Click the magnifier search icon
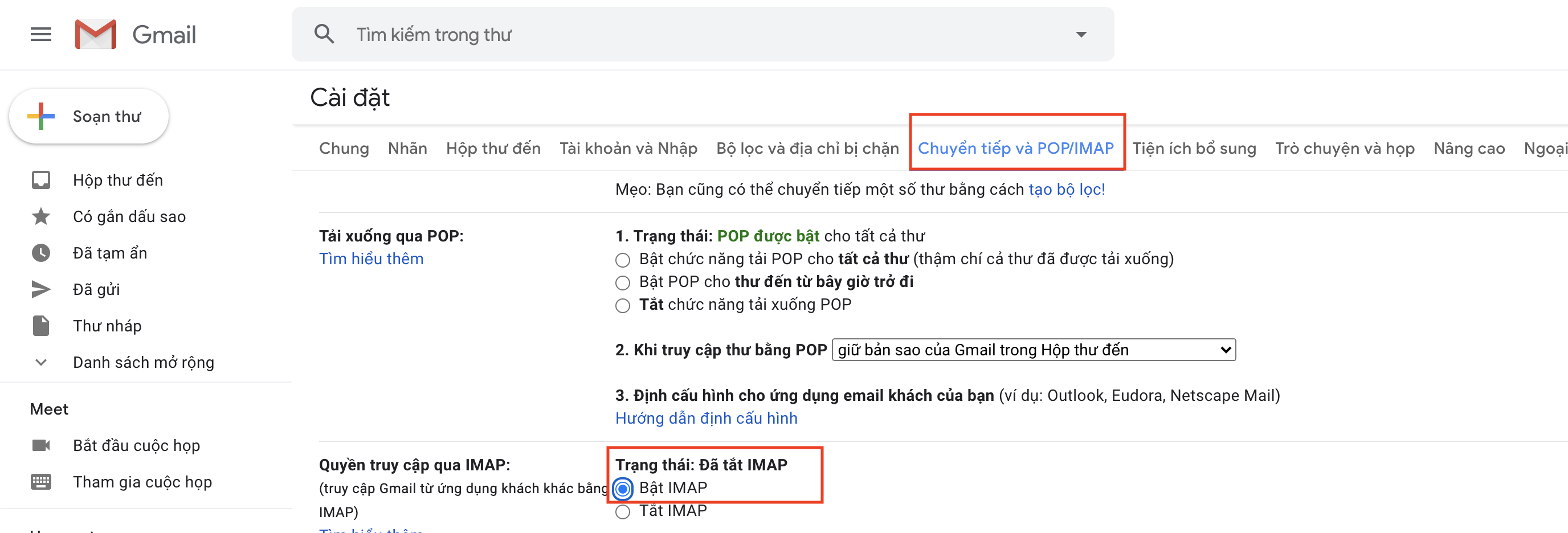Screen dimensions: 1568x533 tap(324, 34)
